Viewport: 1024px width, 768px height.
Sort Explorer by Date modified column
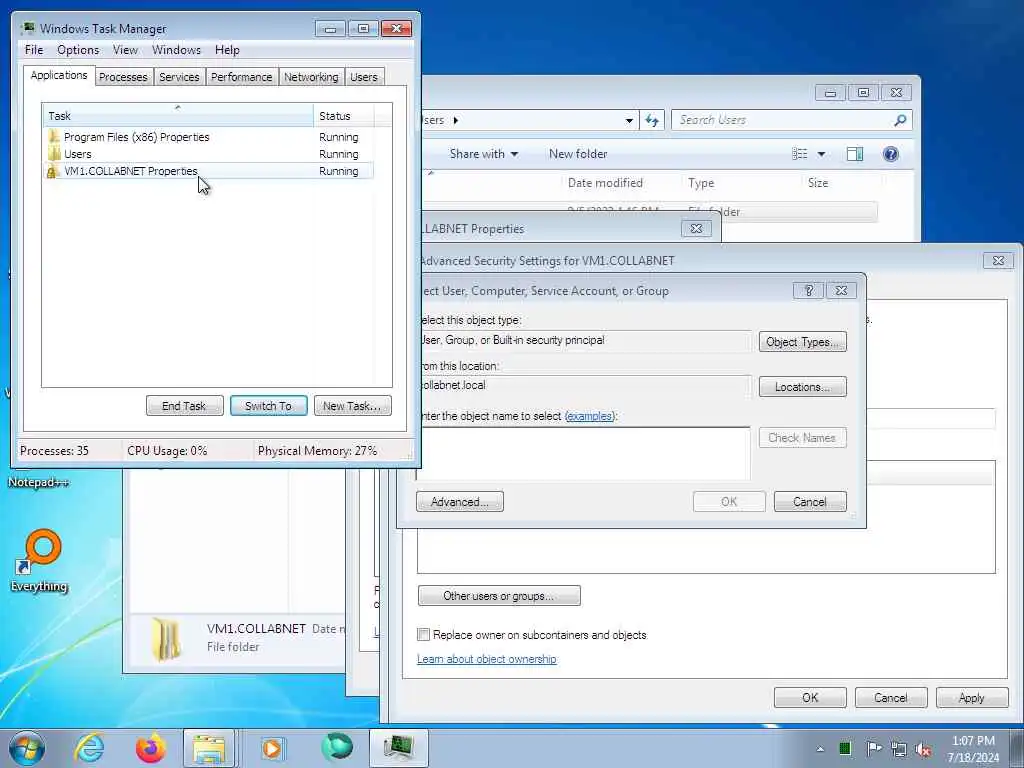605,183
